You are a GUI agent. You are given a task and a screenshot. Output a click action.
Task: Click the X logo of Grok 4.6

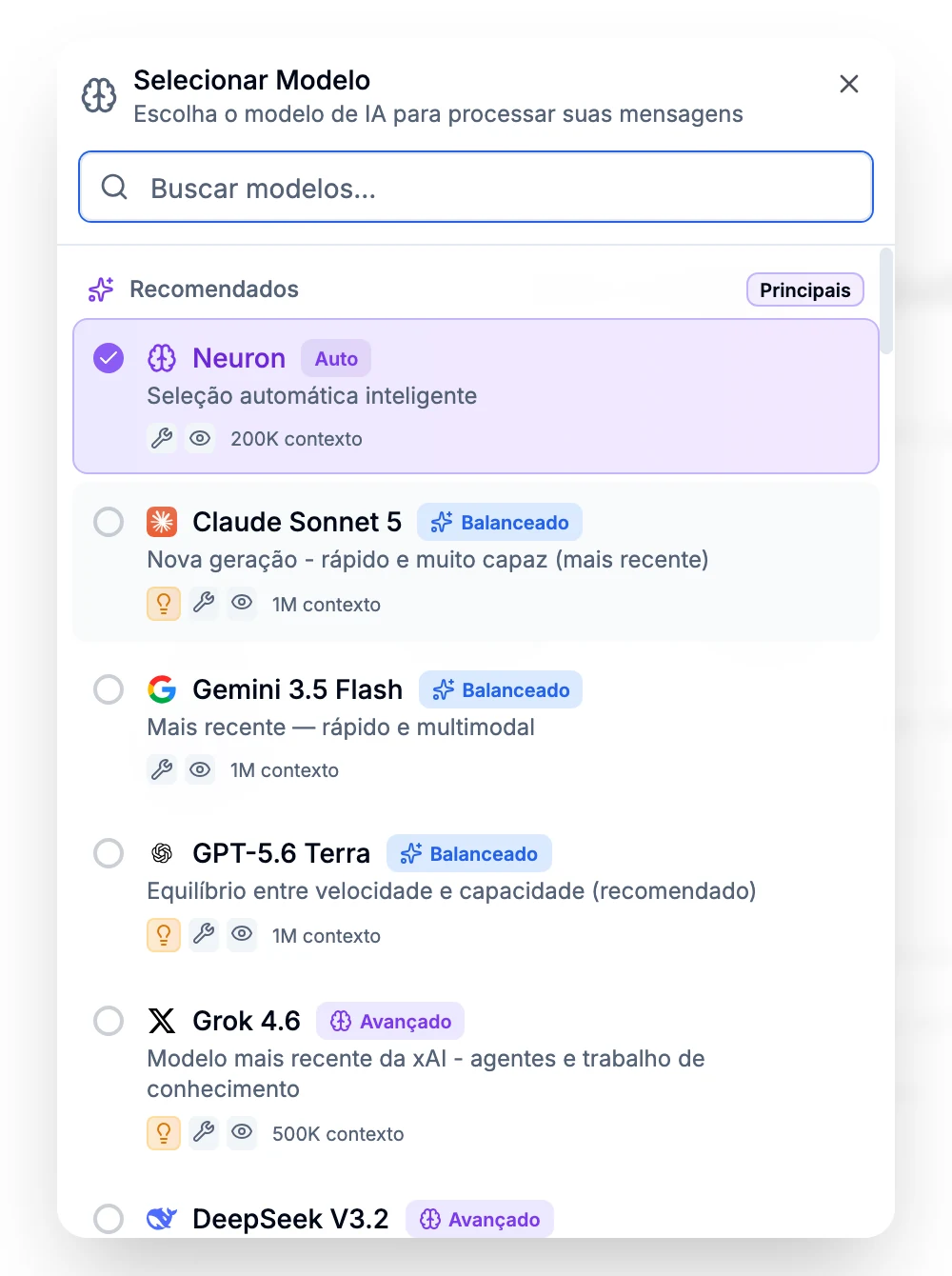[162, 1021]
